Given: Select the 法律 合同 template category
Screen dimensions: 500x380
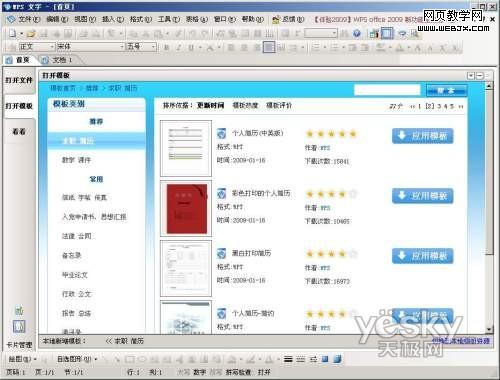Looking at the screenshot, I should pyautogui.click(x=76, y=236).
